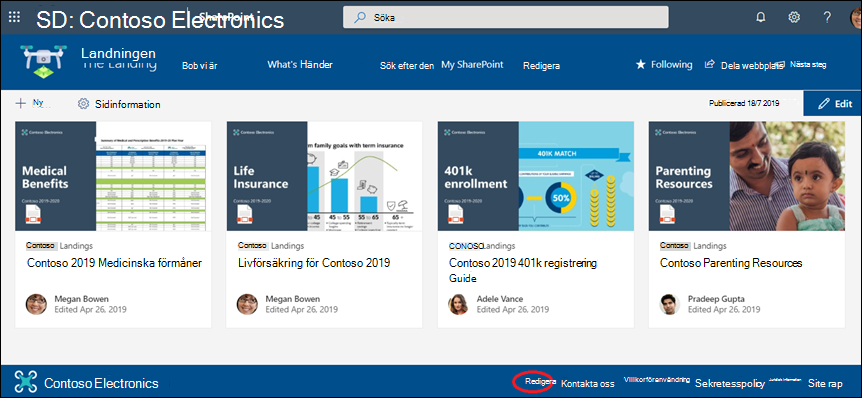Screen dimensions: 862x398
Task: Click Sidinformation text label
Action: [x=128, y=104]
